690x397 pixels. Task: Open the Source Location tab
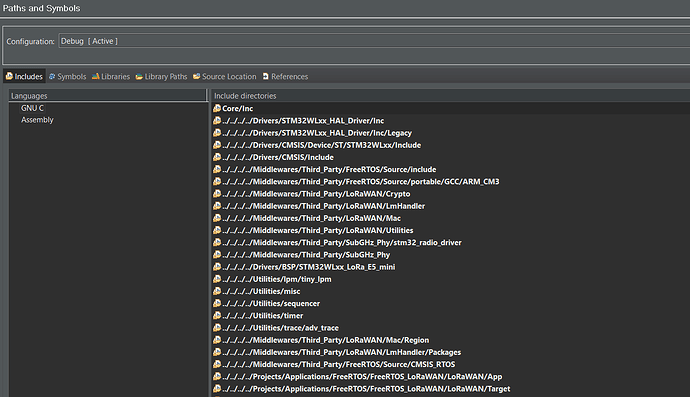224,76
